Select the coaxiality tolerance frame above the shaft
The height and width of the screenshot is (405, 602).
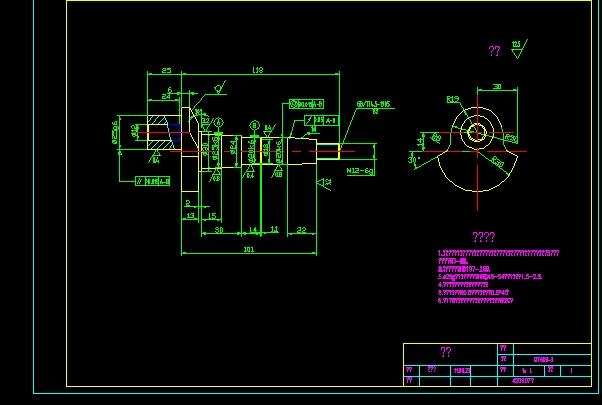(x=307, y=104)
